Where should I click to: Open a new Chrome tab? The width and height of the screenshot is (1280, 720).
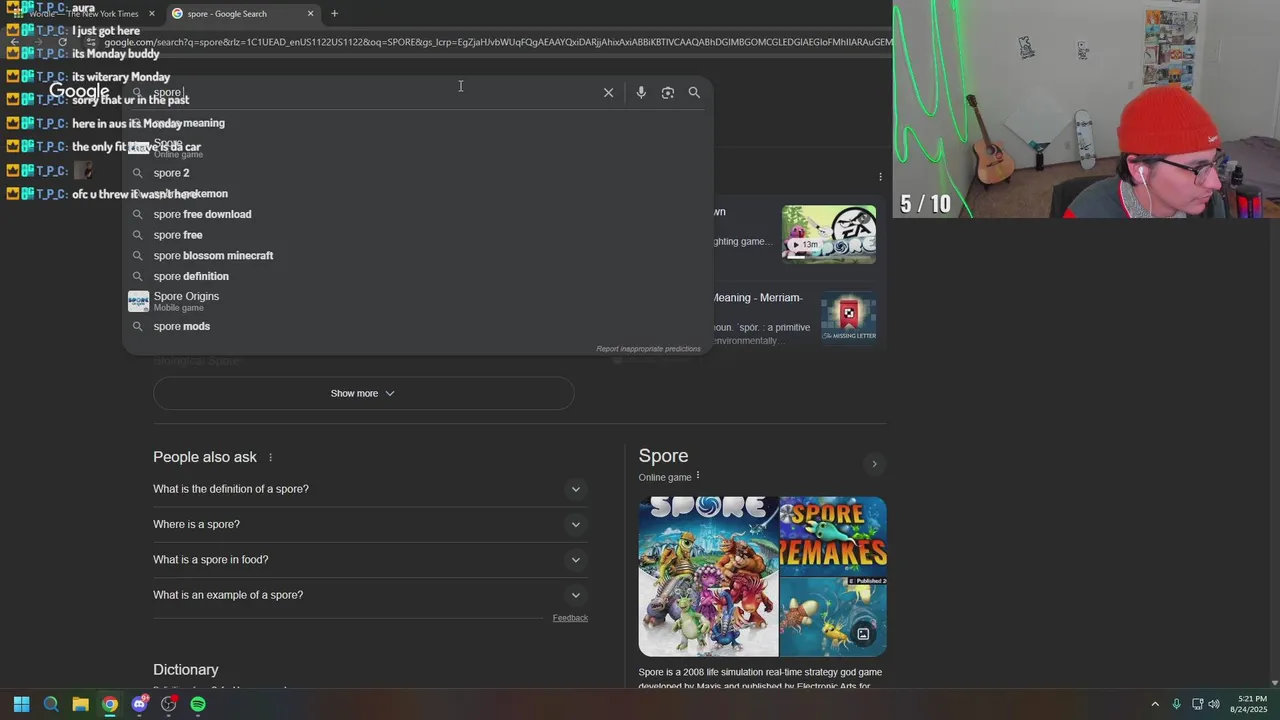tap(334, 13)
